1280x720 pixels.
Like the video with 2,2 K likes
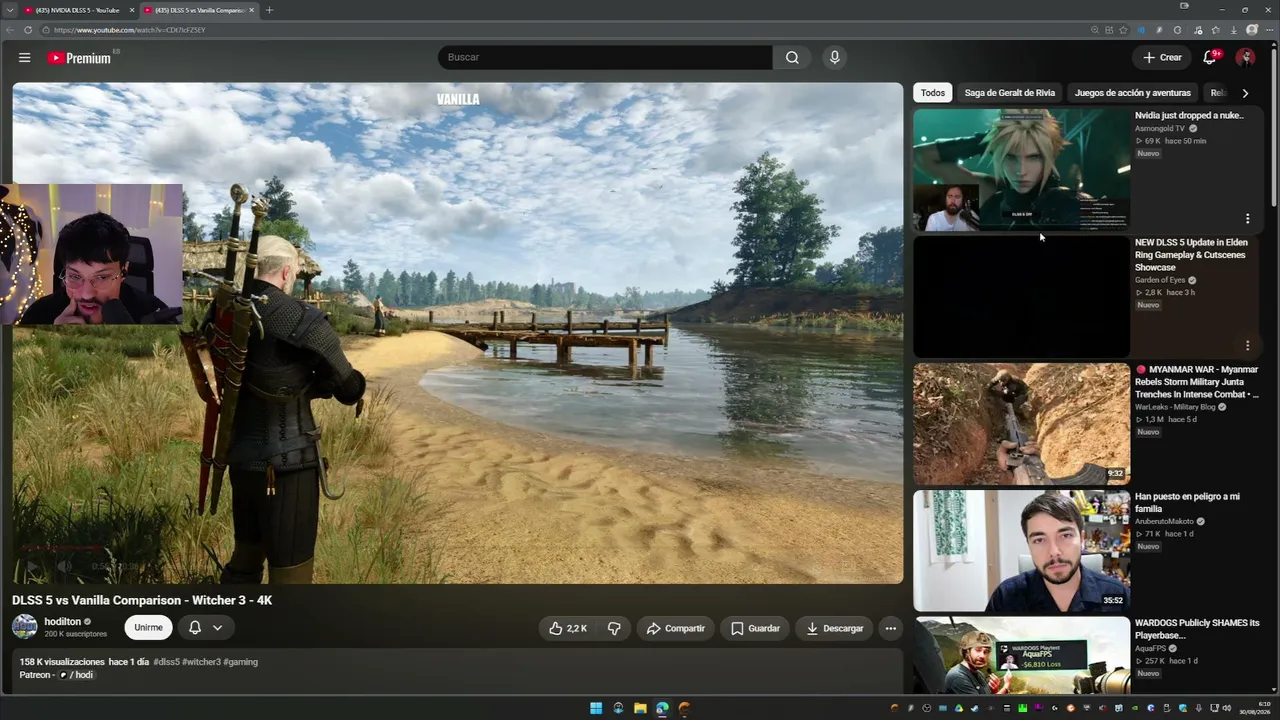[x=568, y=628]
